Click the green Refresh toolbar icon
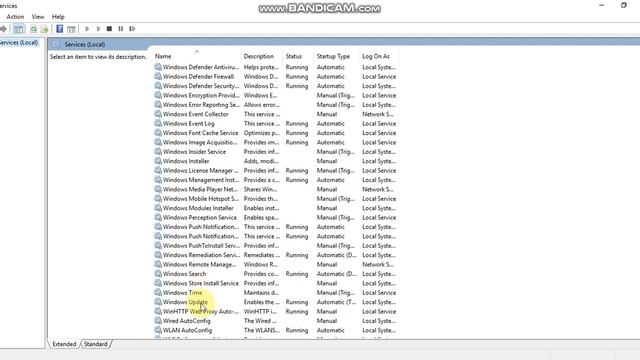The image size is (640, 360). point(33,29)
